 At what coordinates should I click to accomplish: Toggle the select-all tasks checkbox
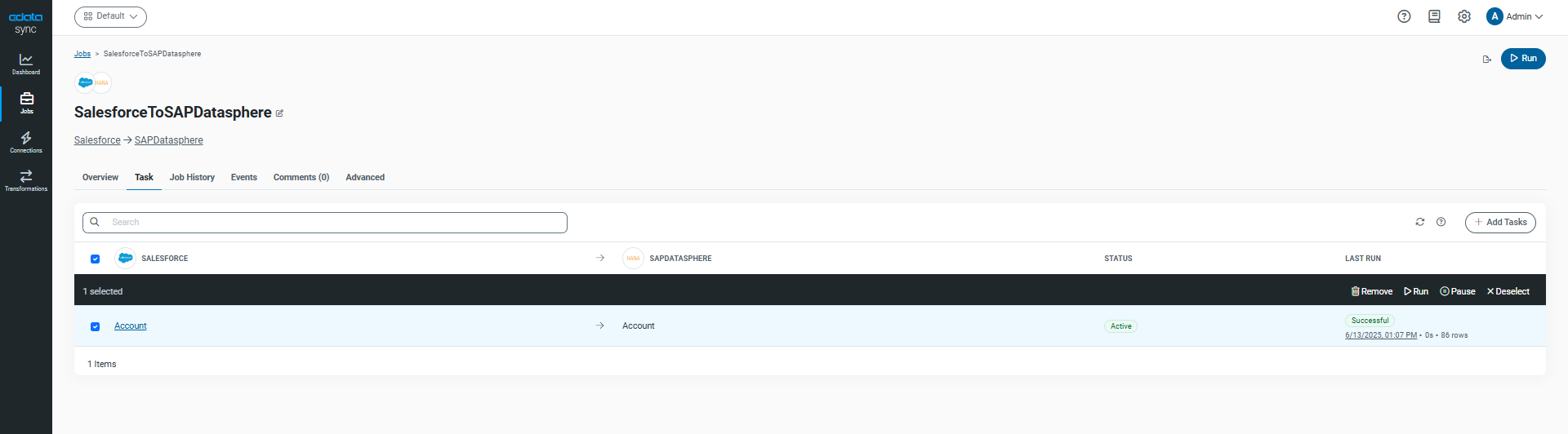point(96,259)
